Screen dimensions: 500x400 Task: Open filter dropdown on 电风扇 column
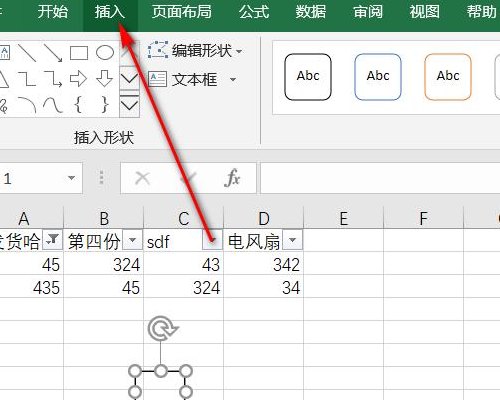coord(293,240)
